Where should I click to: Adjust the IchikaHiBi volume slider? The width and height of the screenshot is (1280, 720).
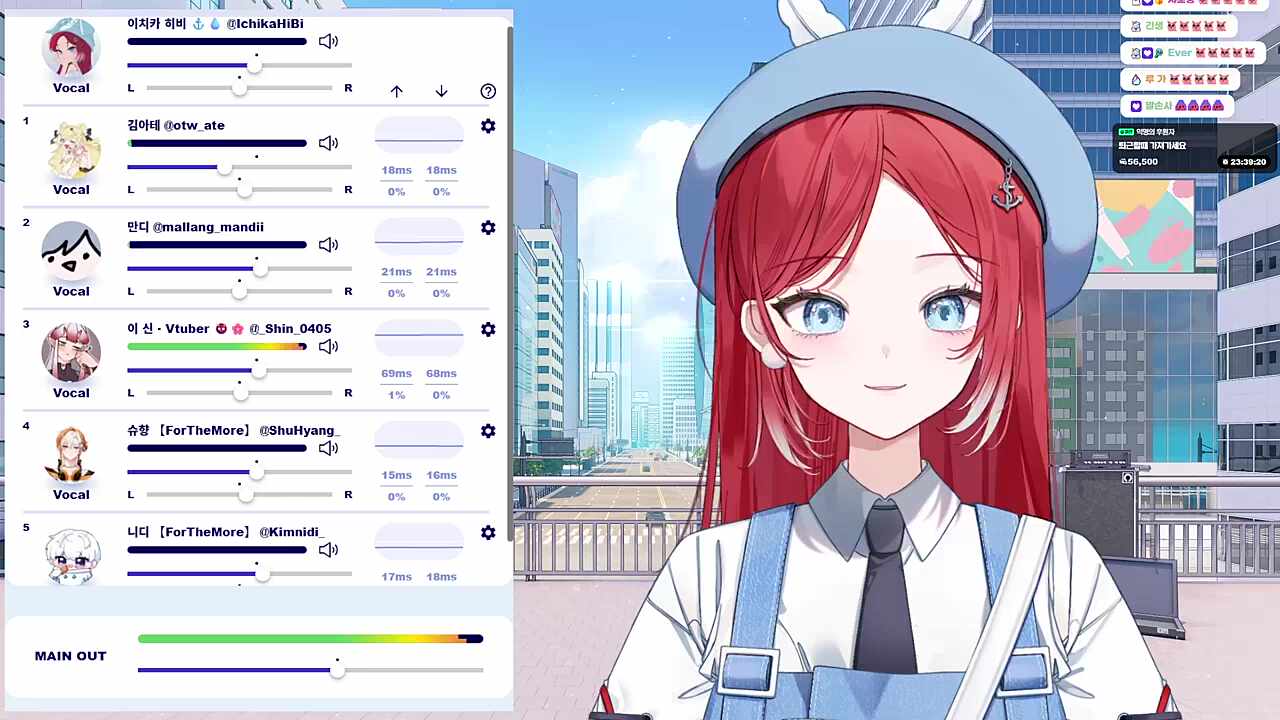240,65
